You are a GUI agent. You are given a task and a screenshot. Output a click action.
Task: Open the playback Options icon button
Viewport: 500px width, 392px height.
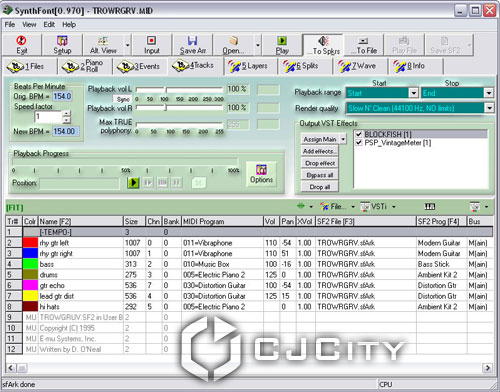(x=261, y=174)
